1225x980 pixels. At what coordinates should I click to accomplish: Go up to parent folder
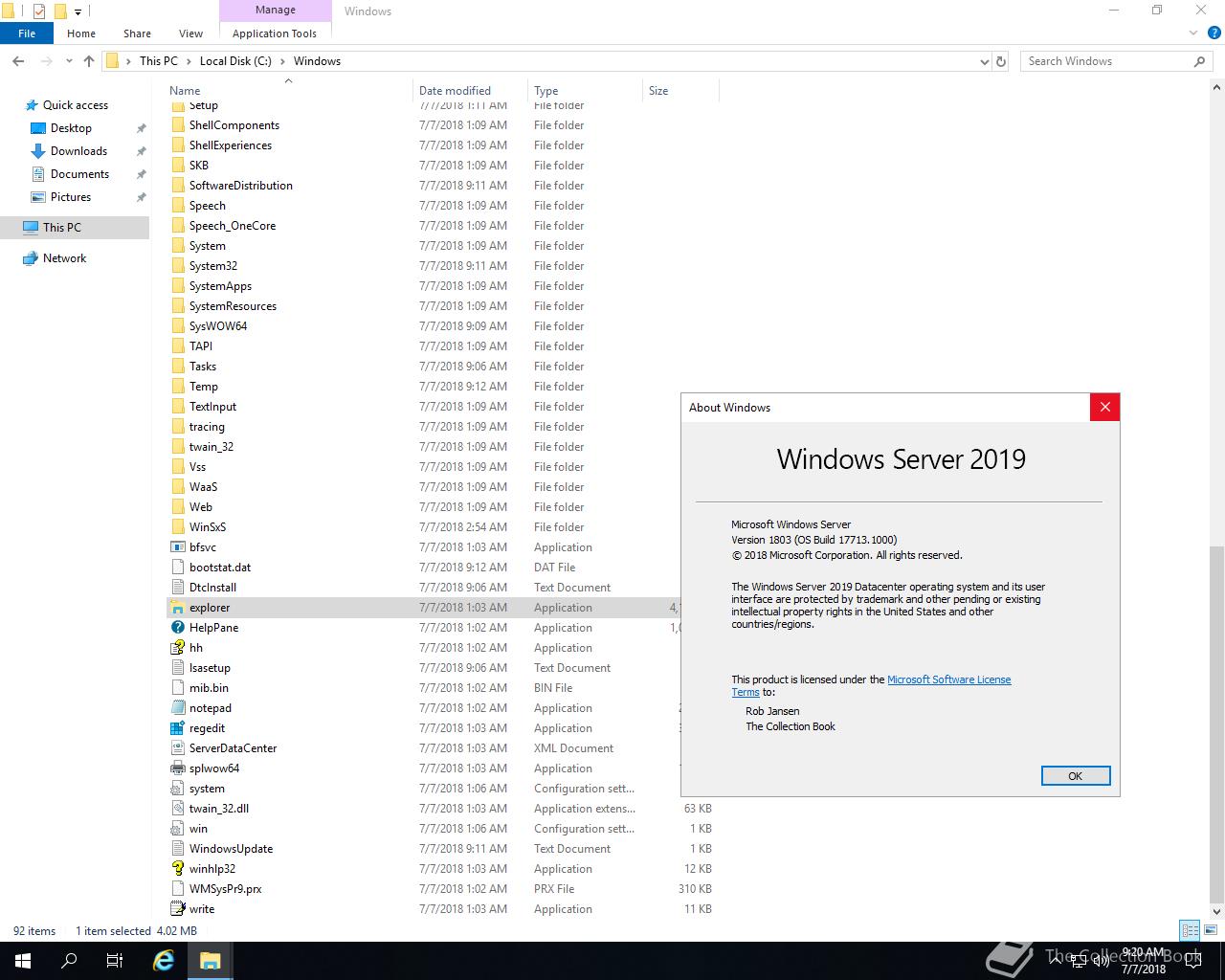tap(89, 61)
